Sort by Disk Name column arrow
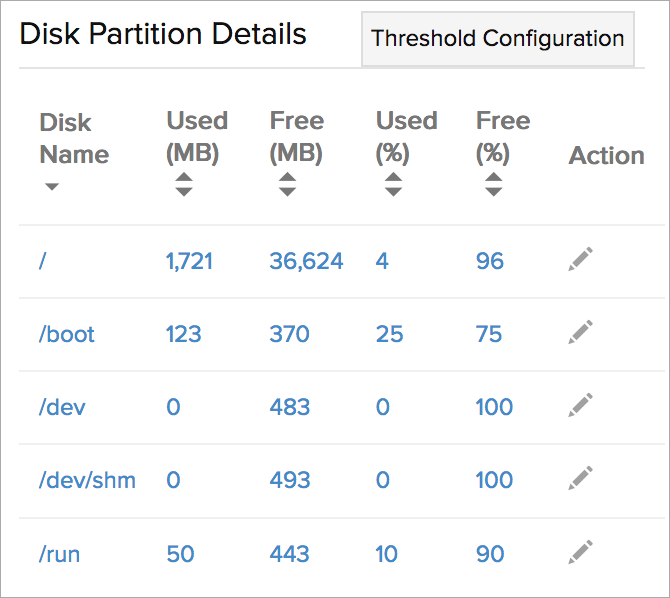This screenshot has width=670, height=598. point(52,187)
